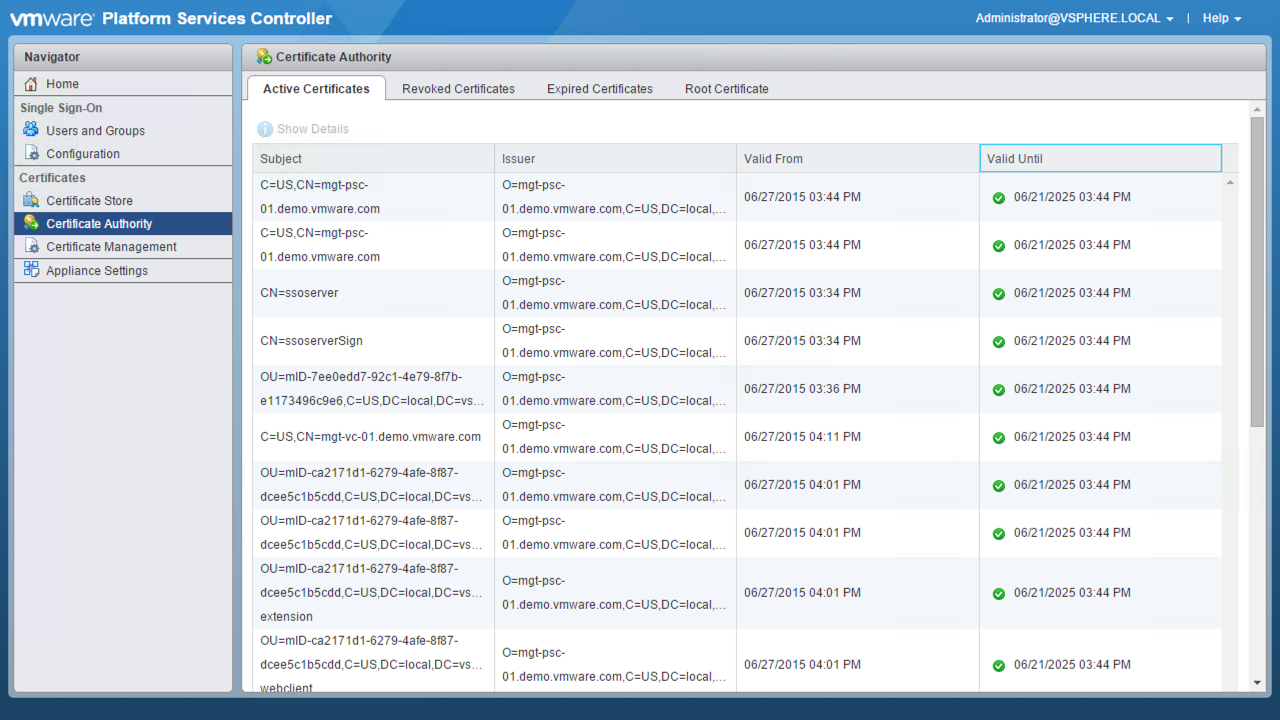This screenshot has width=1280, height=720.
Task: Click the Certificate Authority panel header icon
Action: [264, 57]
